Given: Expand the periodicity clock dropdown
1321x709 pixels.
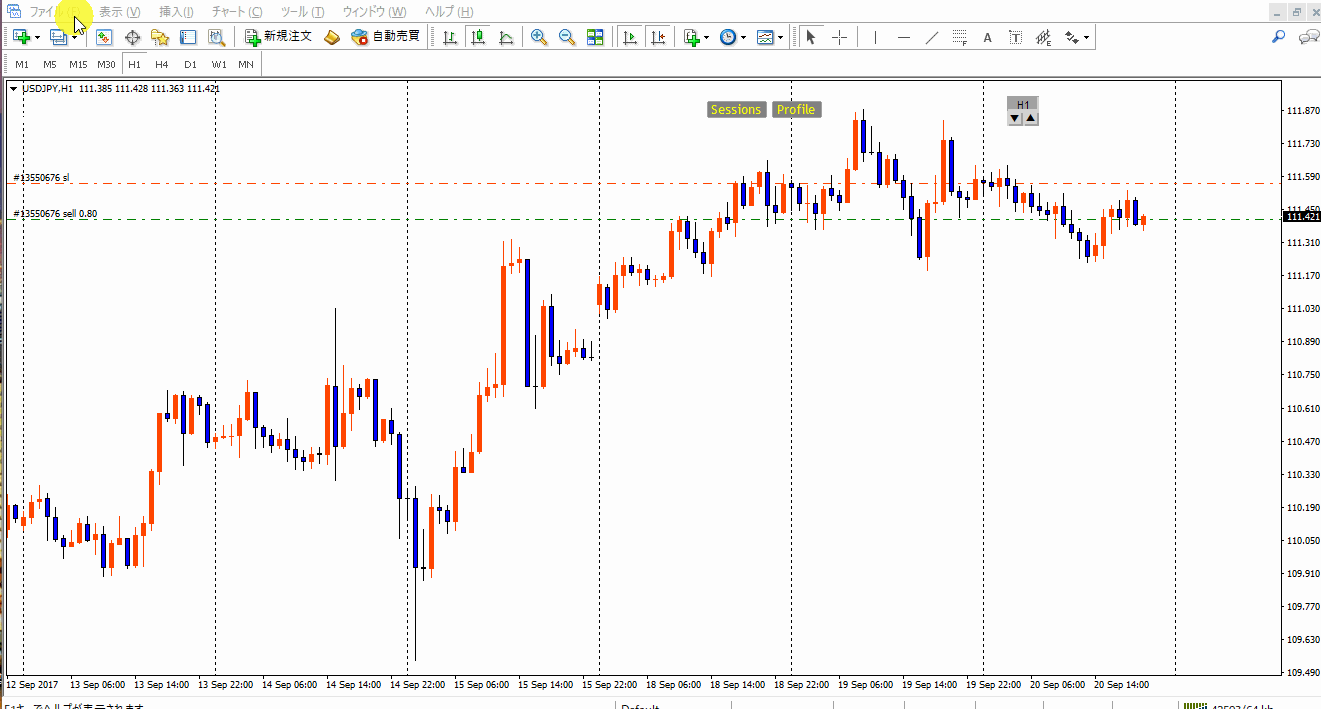Looking at the screenshot, I should pyautogui.click(x=743, y=37).
